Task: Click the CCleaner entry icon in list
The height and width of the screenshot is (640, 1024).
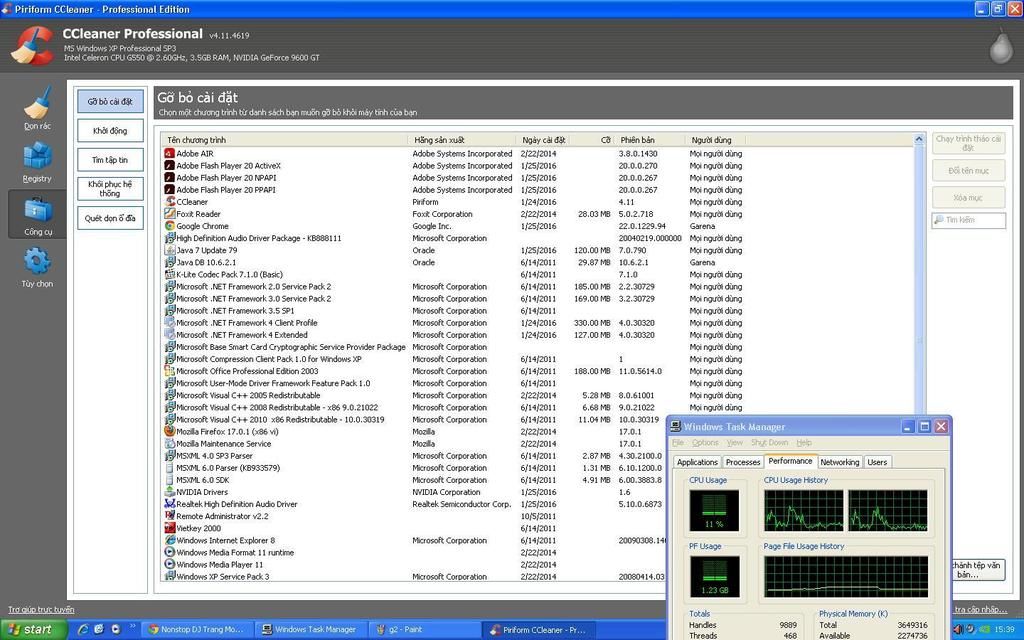Action: pyautogui.click(x=170, y=202)
